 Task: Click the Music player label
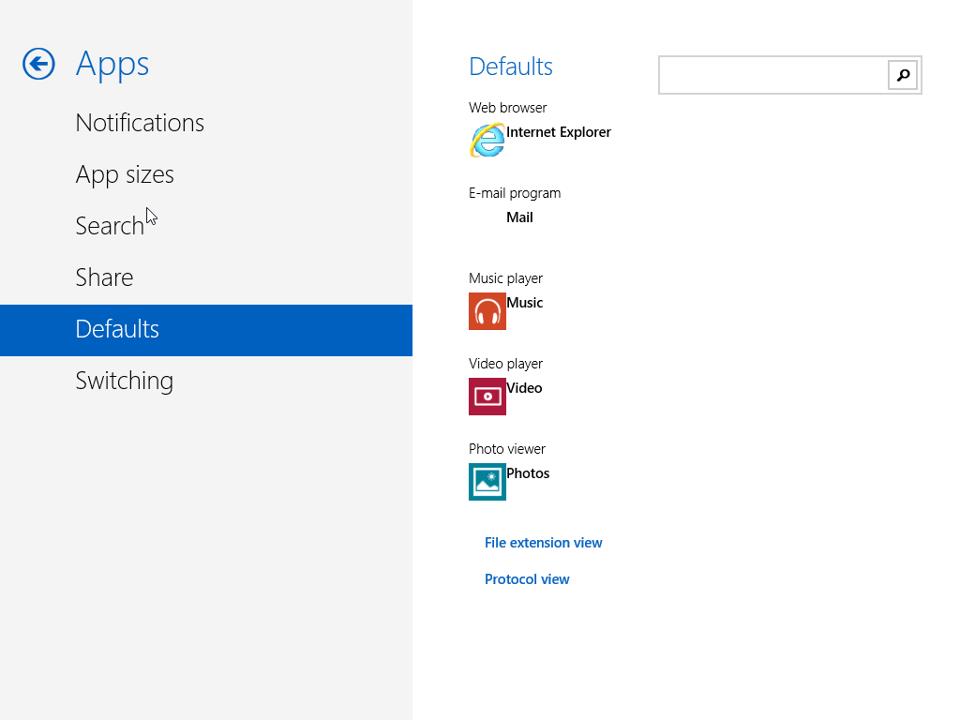click(505, 279)
